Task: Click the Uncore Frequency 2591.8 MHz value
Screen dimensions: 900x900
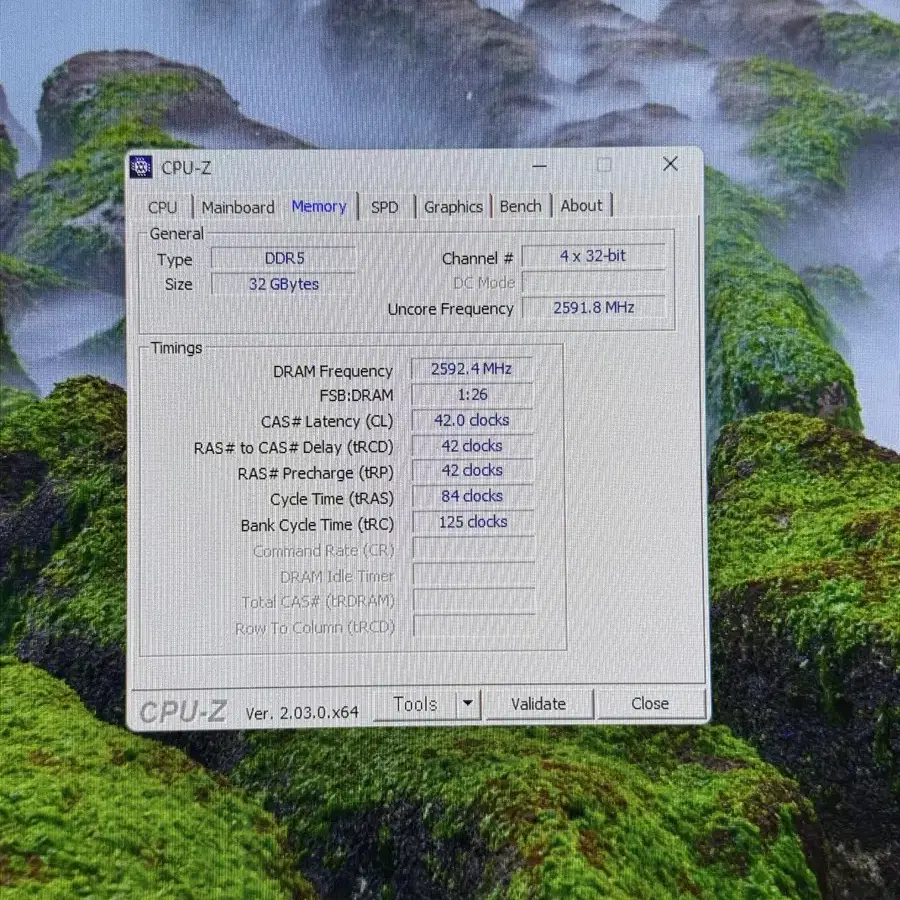Action: (593, 308)
